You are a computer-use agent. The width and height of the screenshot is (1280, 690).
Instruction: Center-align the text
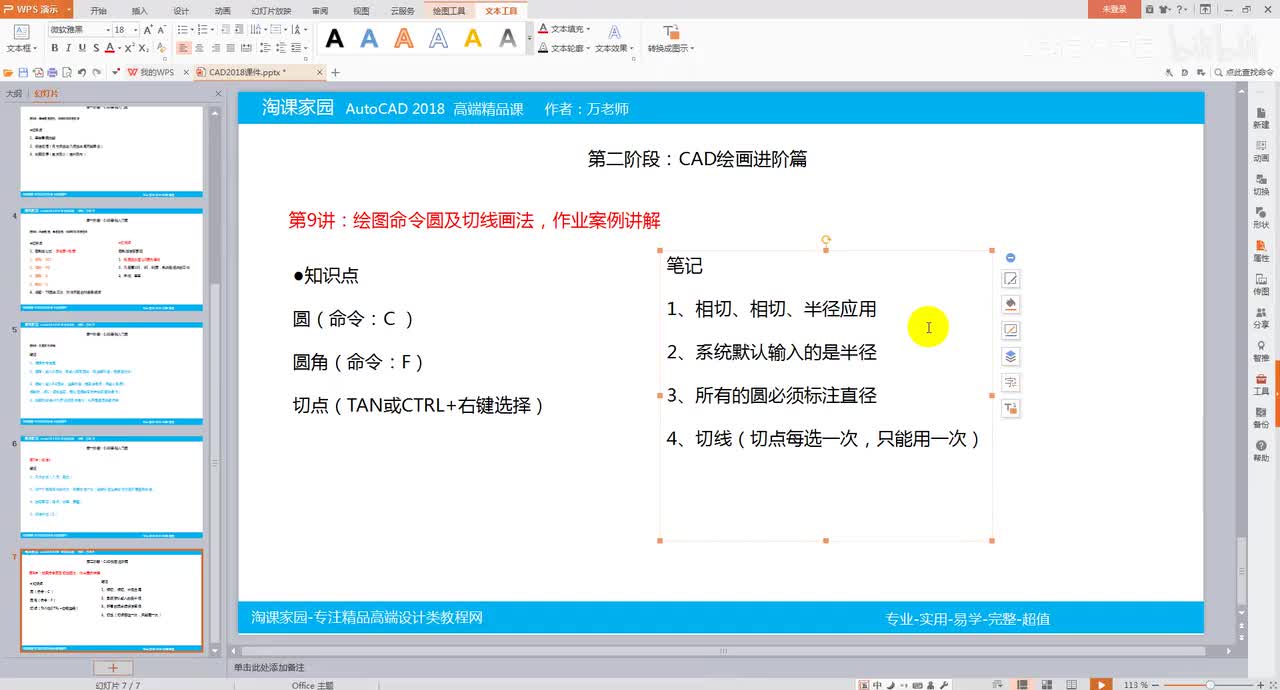point(199,48)
